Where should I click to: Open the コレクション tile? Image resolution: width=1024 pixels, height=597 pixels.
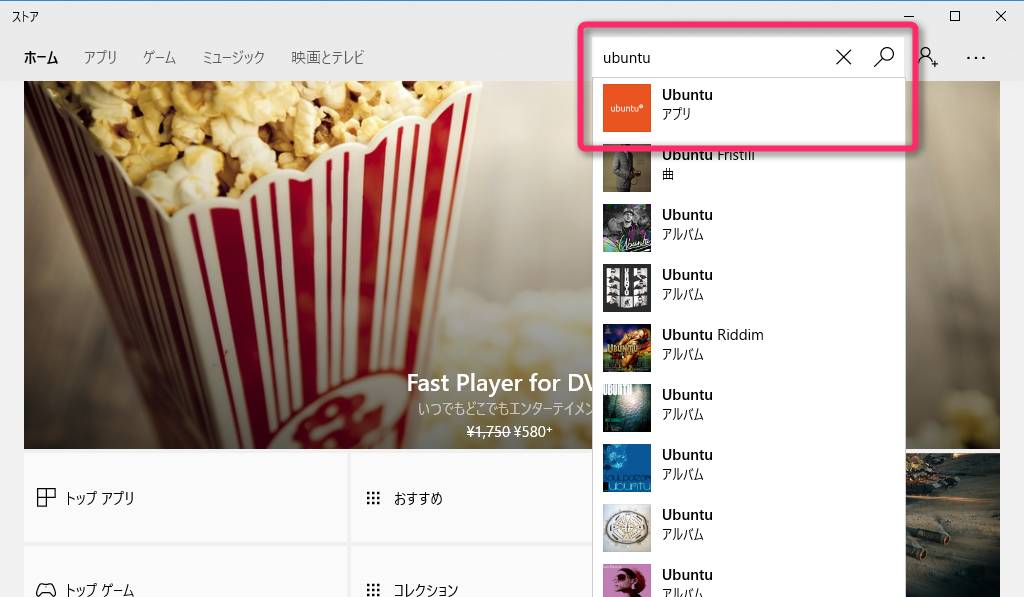pos(470,572)
